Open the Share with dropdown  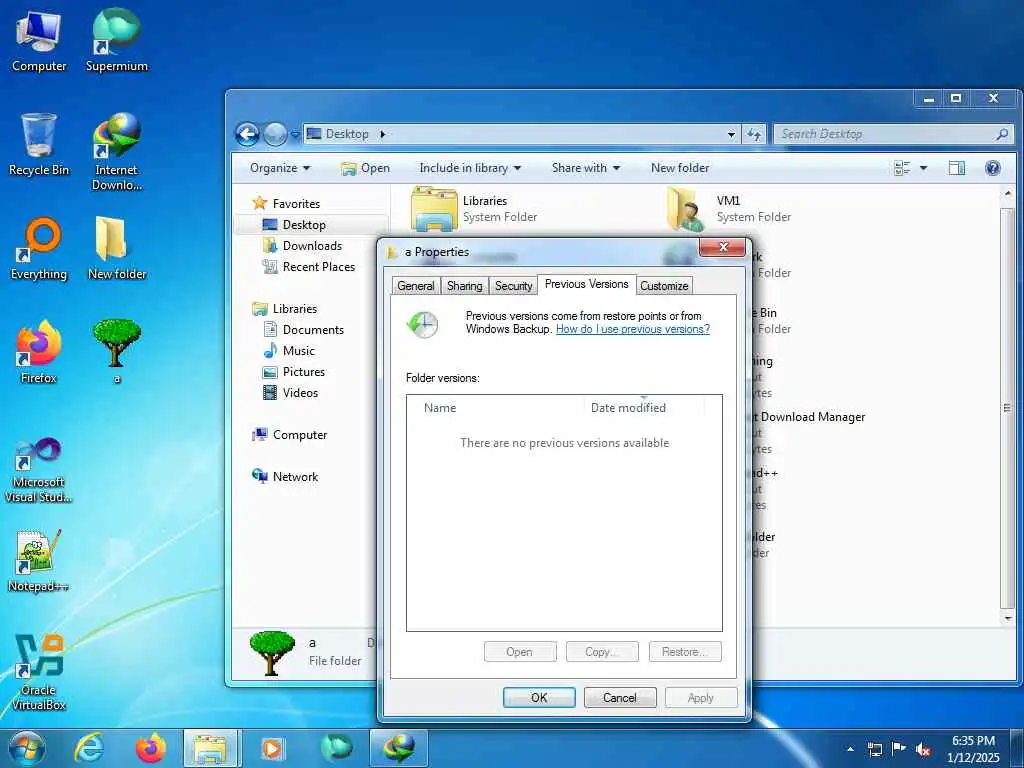[586, 168]
